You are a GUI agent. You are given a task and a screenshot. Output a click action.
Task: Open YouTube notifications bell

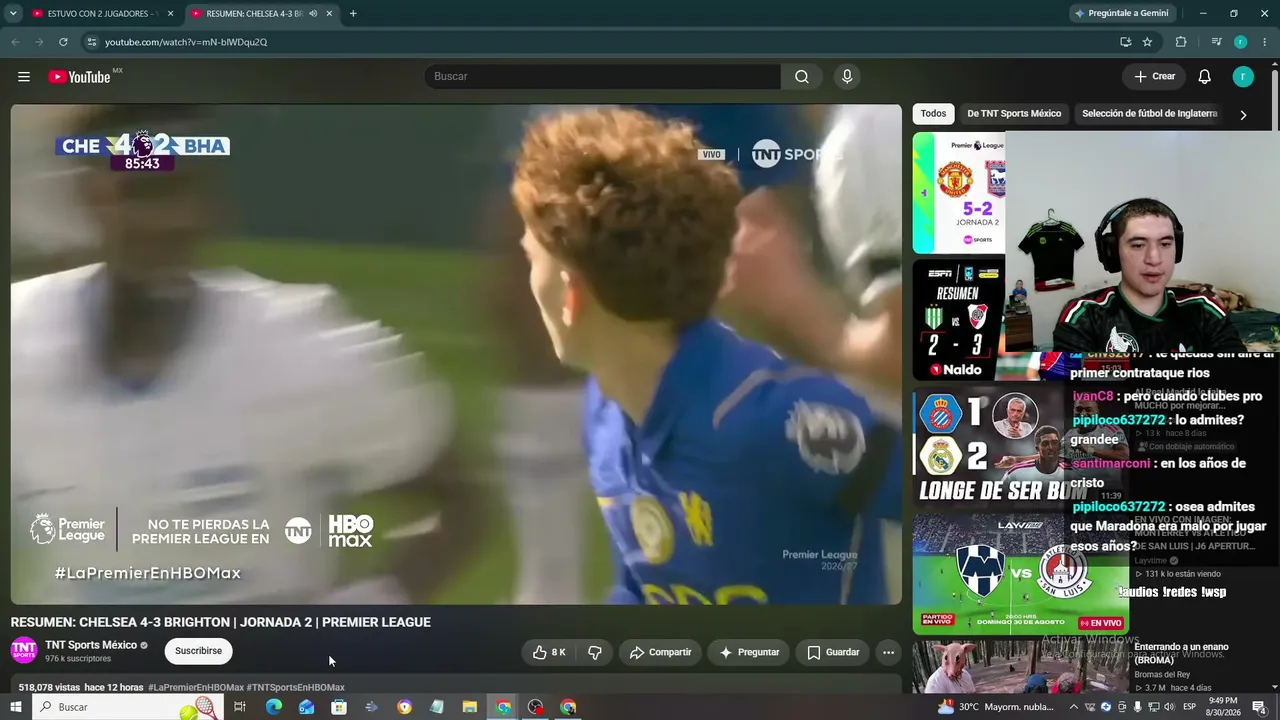pos(1205,77)
